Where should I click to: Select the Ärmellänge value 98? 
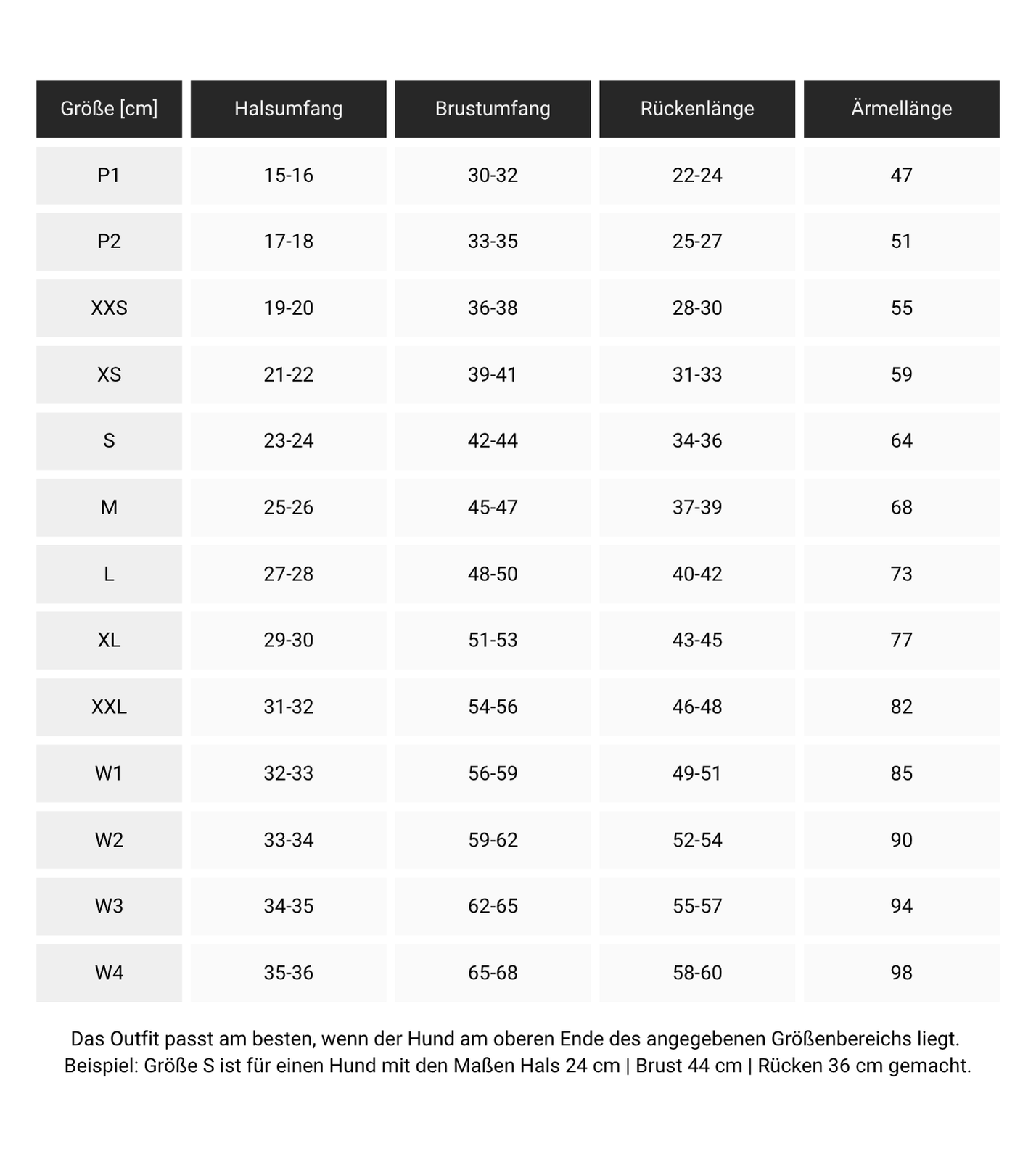coord(901,973)
